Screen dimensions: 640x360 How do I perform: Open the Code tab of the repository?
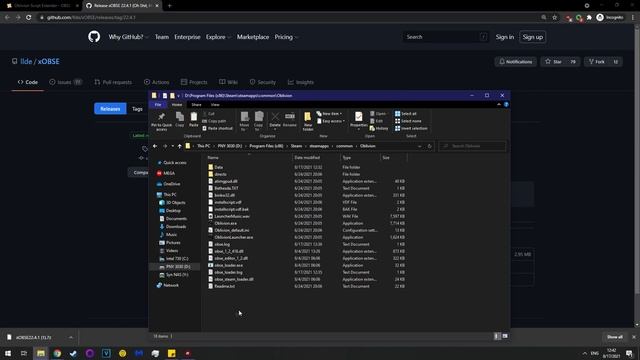tap(28, 82)
